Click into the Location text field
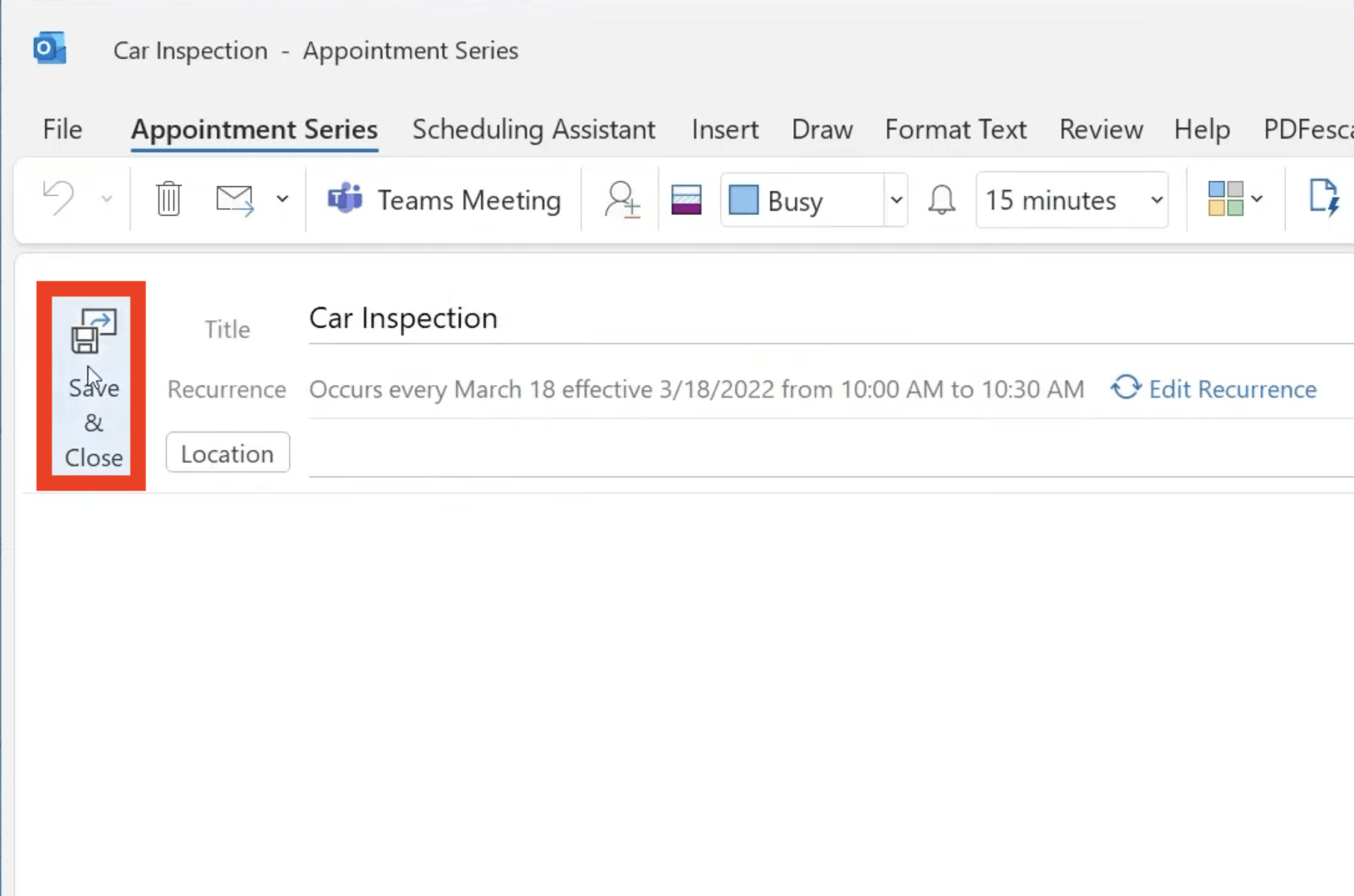This screenshot has height=896, width=1354. [x=831, y=453]
